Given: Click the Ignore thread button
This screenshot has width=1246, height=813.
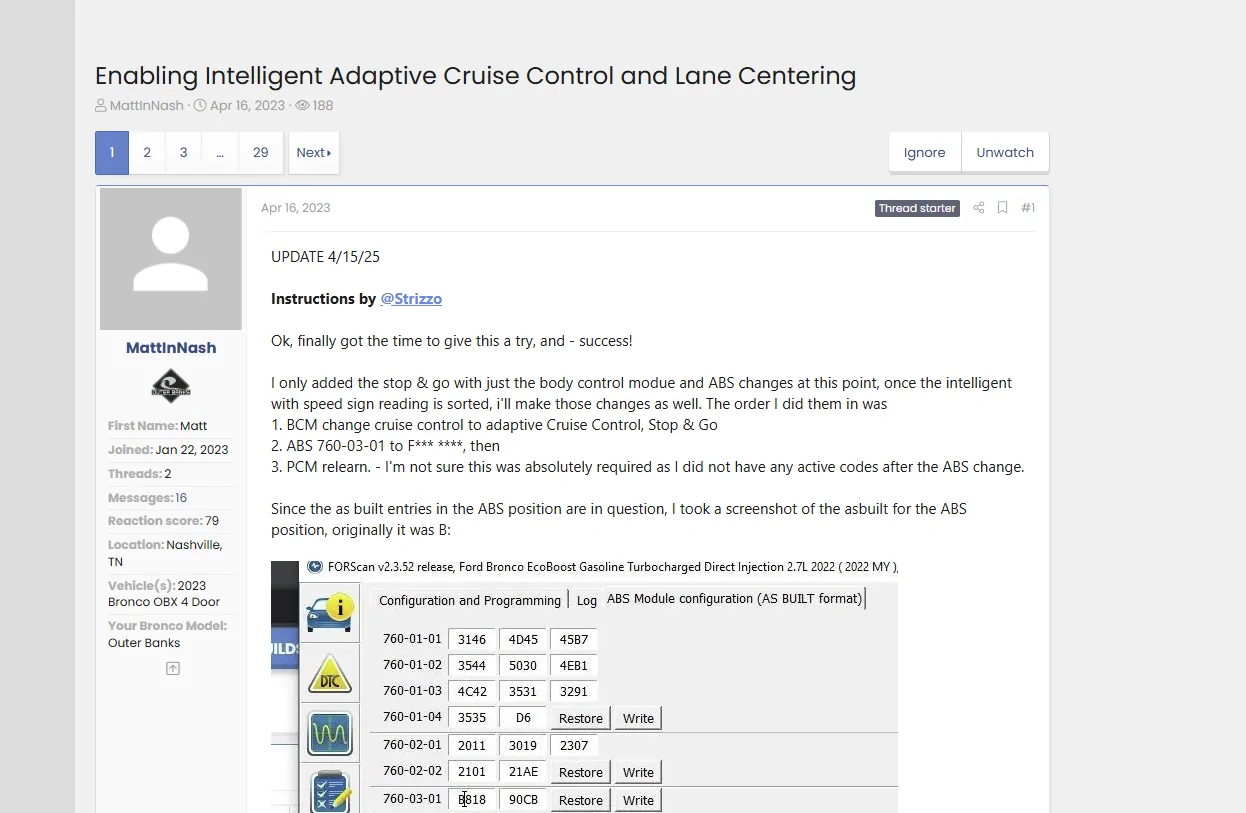Looking at the screenshot, I should tap(925, 153).
